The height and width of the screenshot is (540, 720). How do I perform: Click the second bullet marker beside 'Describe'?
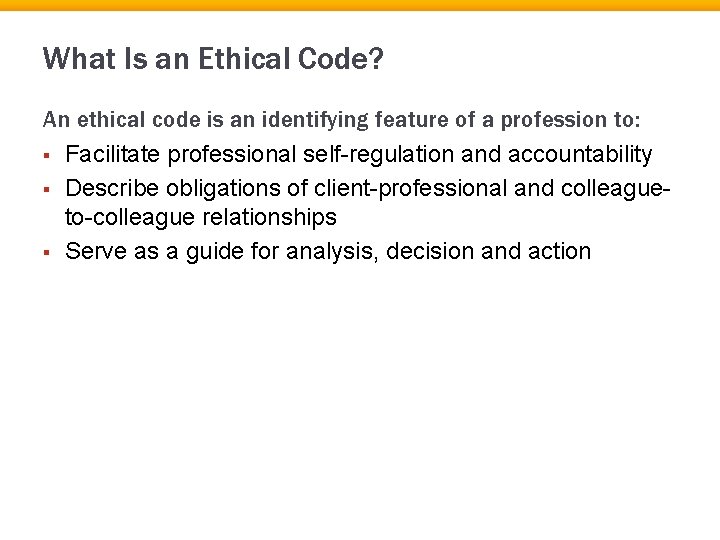click(47, 187)
